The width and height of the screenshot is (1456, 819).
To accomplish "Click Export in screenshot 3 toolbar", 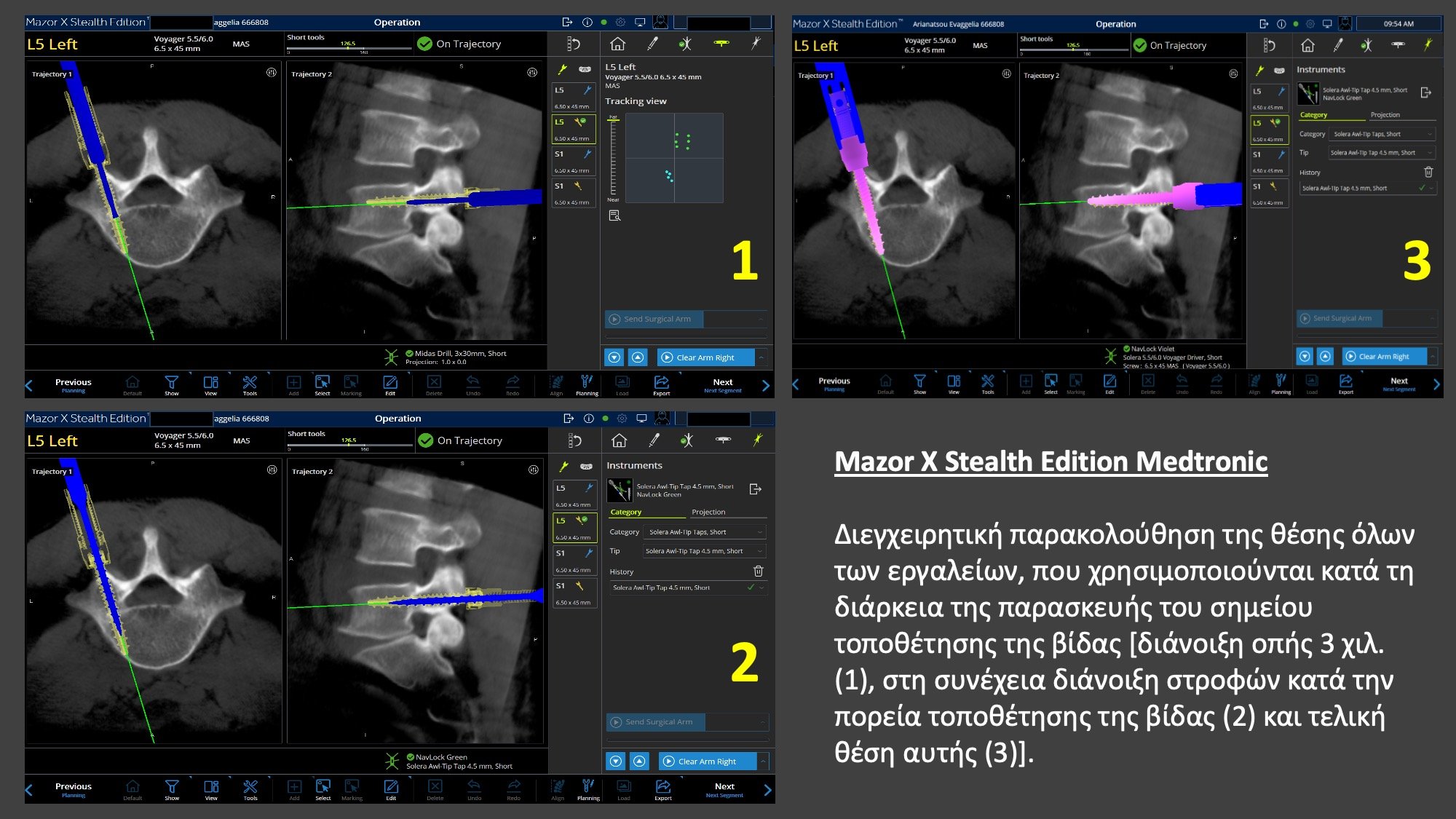I will [x=1345, y=384].
